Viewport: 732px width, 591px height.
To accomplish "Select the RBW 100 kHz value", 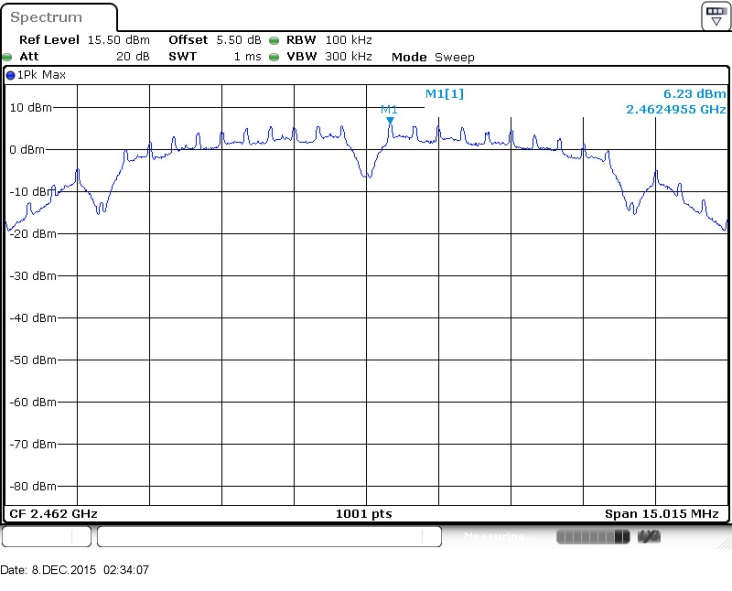I will (x=348, y=40).
